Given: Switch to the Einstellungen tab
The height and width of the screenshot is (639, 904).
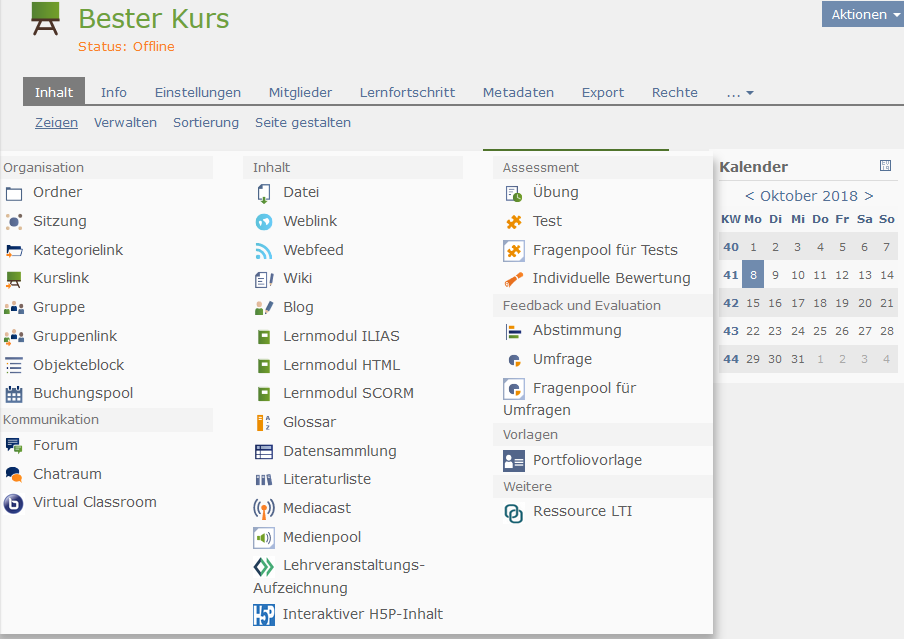Looking at the screenshot, I should pos(197,93).
